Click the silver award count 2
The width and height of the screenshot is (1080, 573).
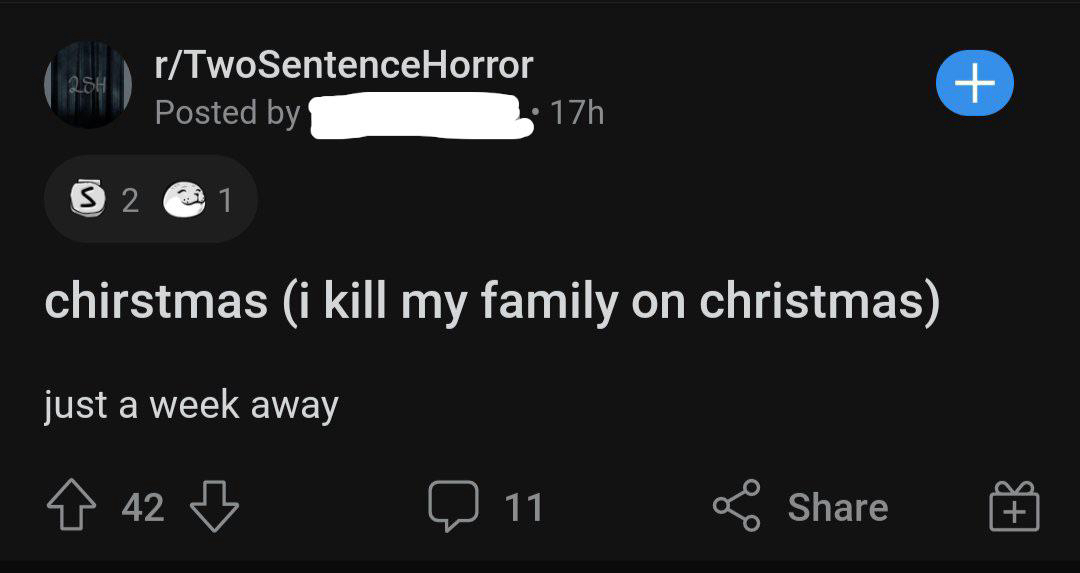(129, 201)
